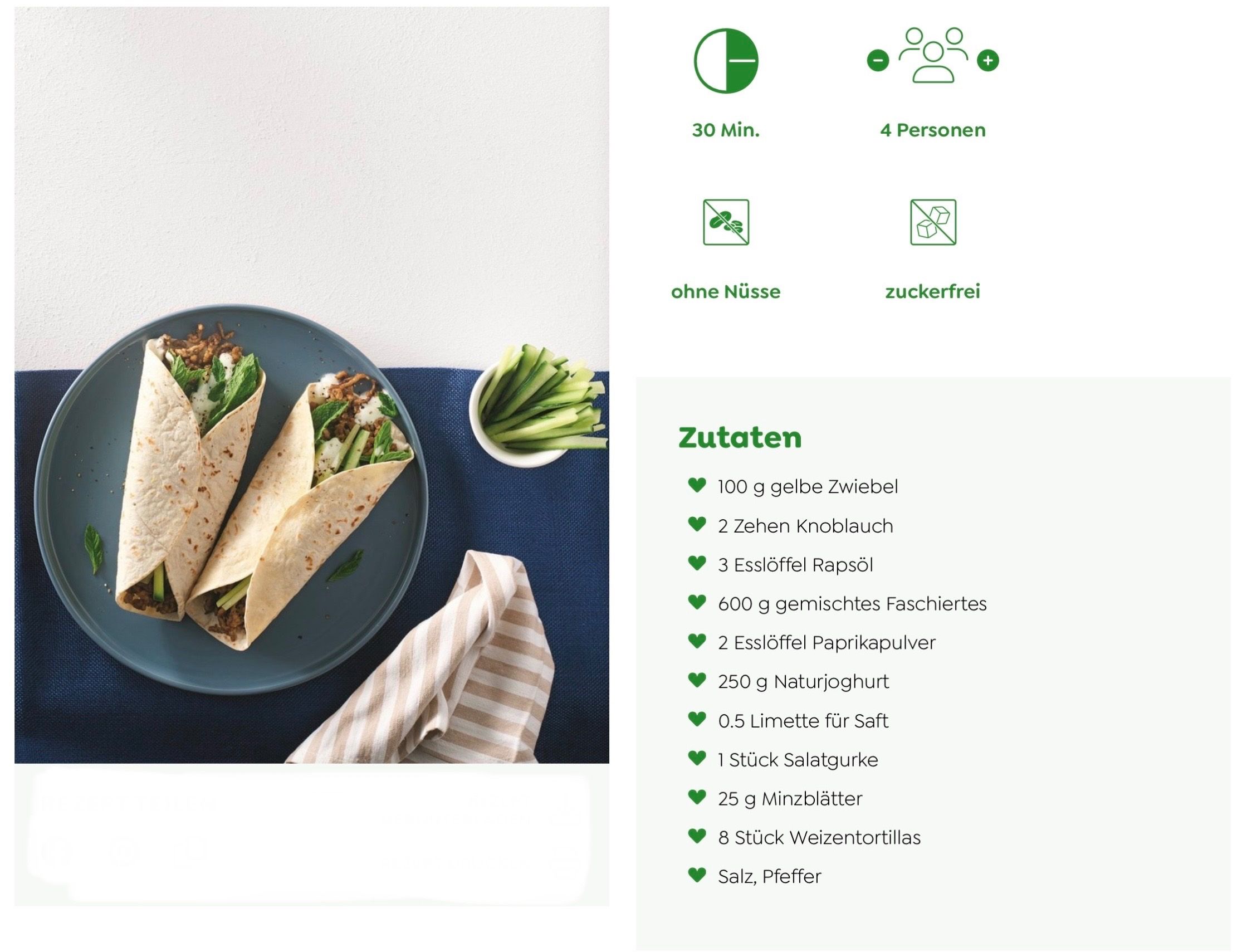Click heart next to gelbe Zwiebel
1247x952 pixels.
point(697,485)
